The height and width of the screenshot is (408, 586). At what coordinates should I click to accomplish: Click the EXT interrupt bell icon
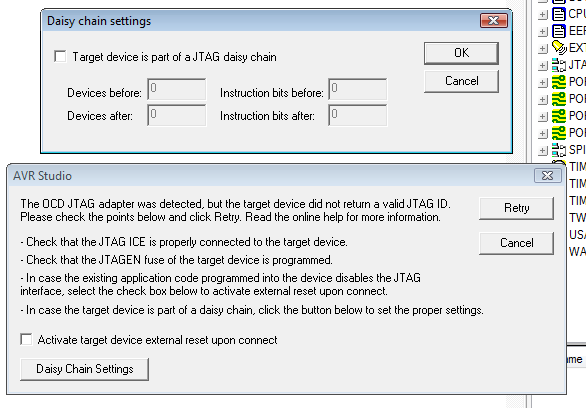click(559, 48)
